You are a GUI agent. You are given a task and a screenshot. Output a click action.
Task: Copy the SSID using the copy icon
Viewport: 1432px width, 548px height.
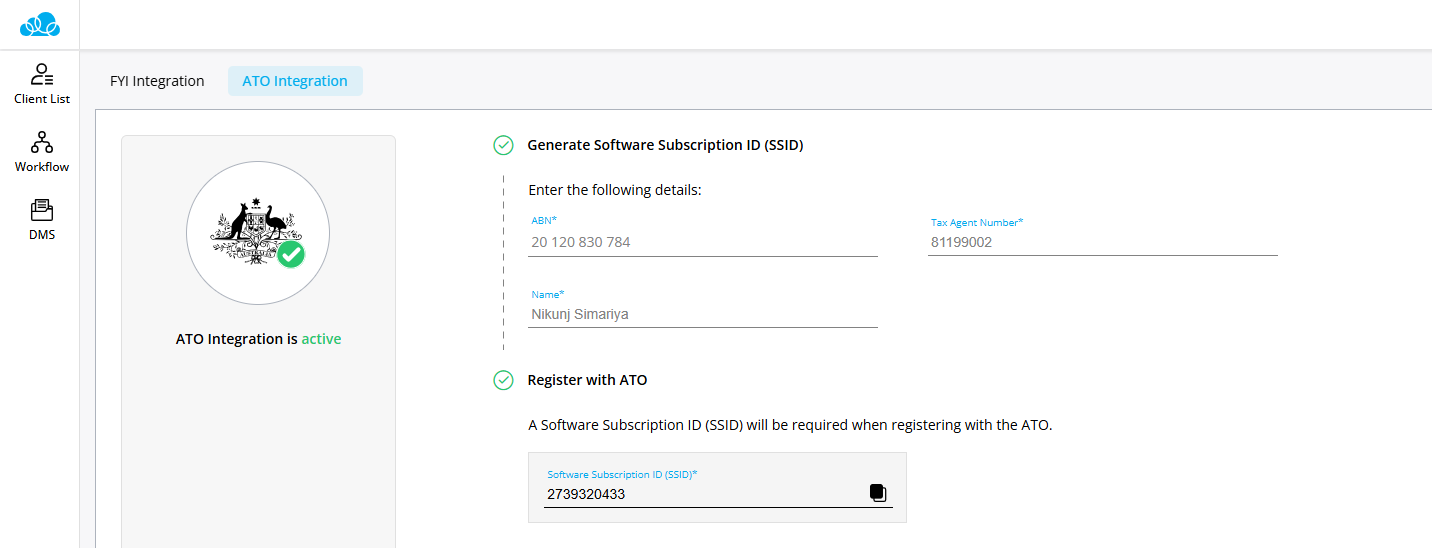878,493
